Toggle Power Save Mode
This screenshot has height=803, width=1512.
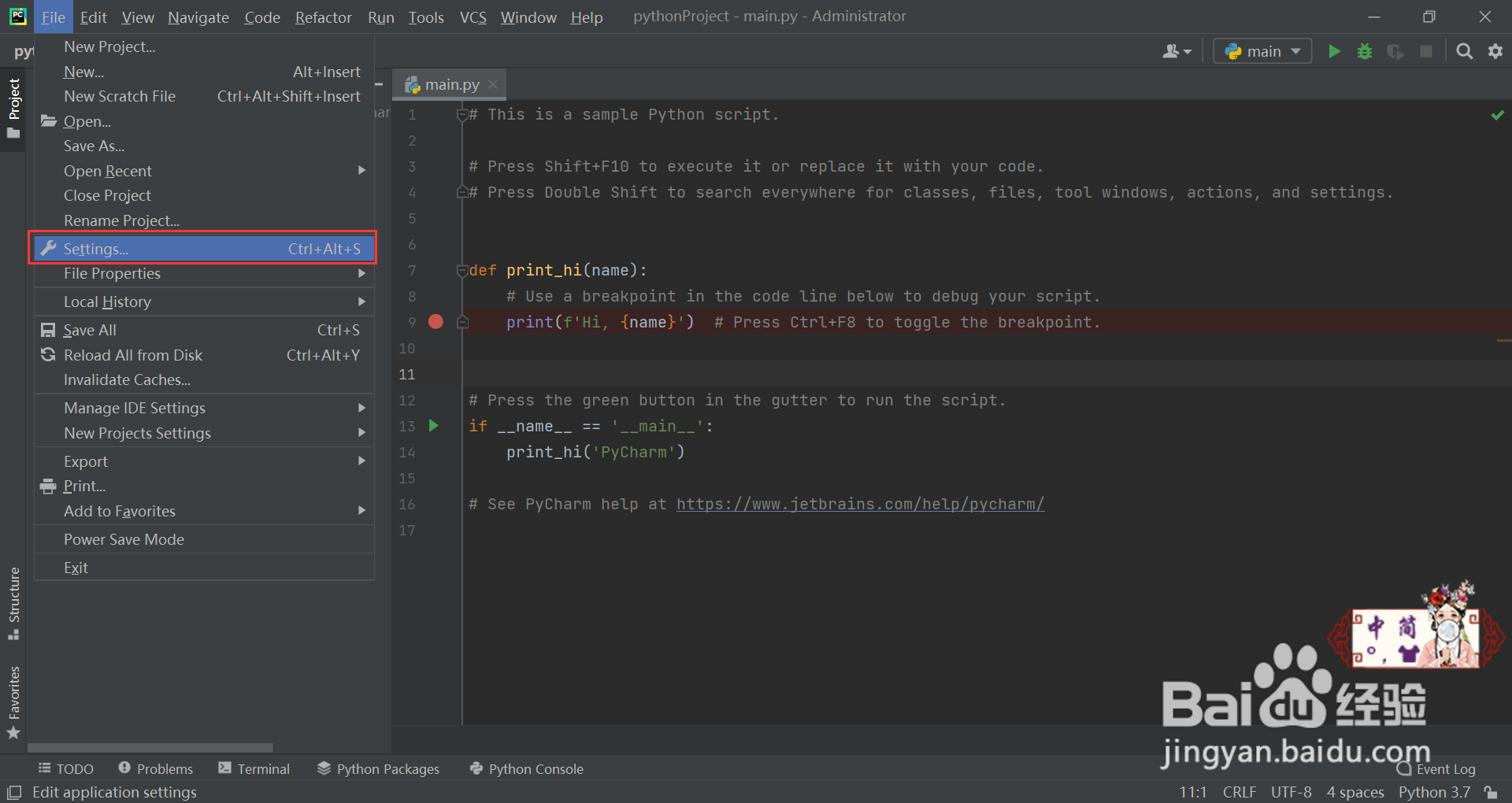coord(204,539)
